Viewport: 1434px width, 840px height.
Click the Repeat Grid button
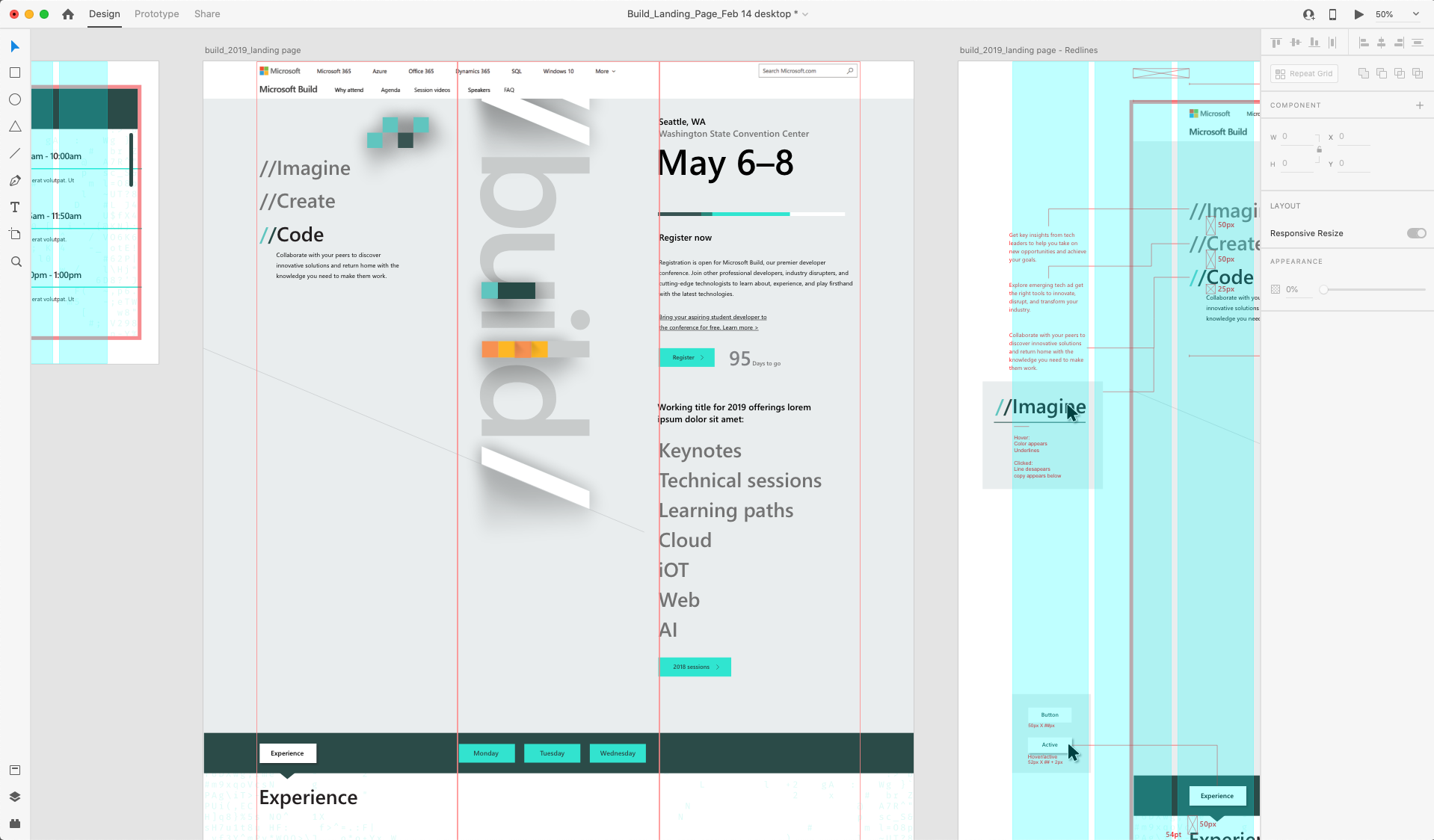point(1304,73)
